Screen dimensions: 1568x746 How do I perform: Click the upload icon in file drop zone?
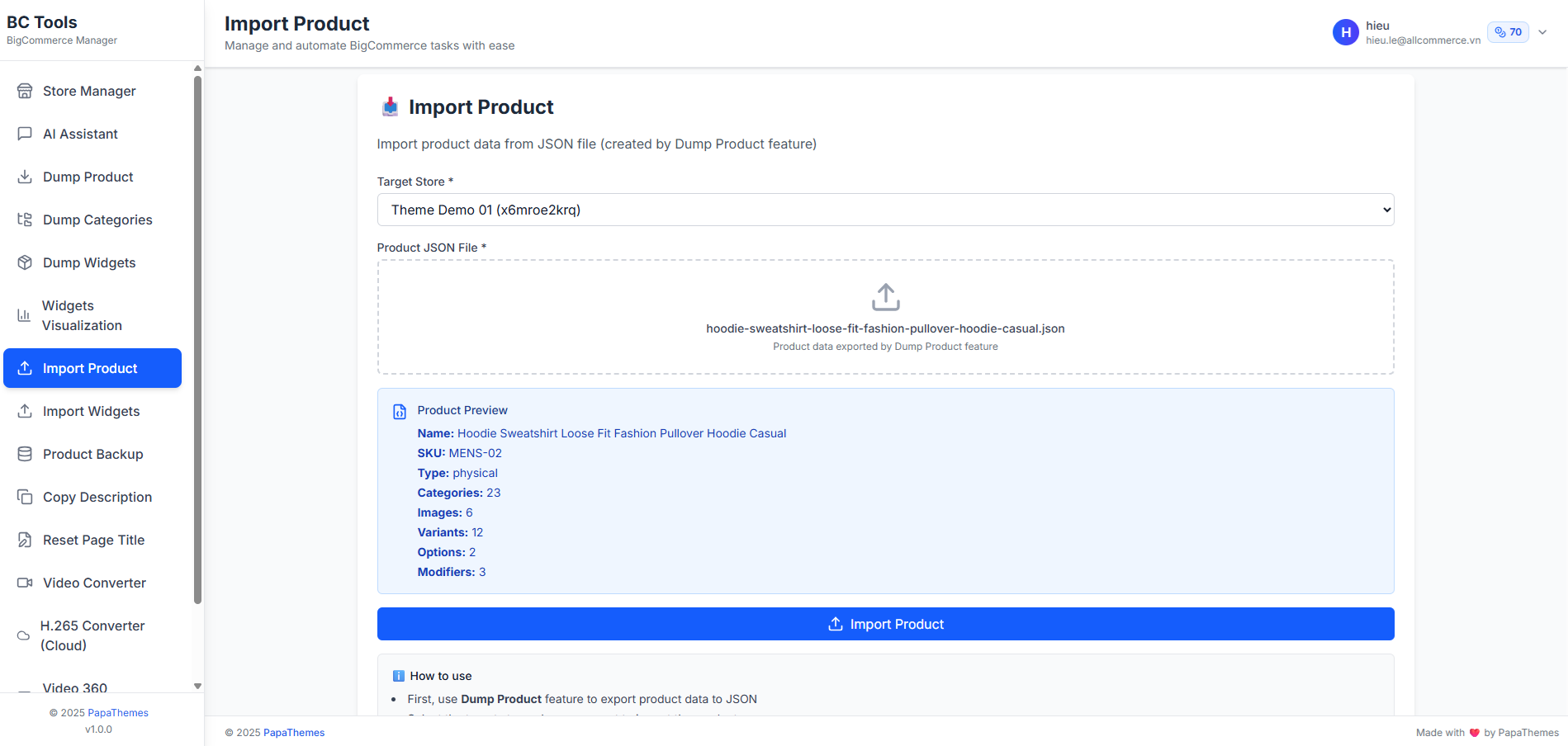click(885, 297)
